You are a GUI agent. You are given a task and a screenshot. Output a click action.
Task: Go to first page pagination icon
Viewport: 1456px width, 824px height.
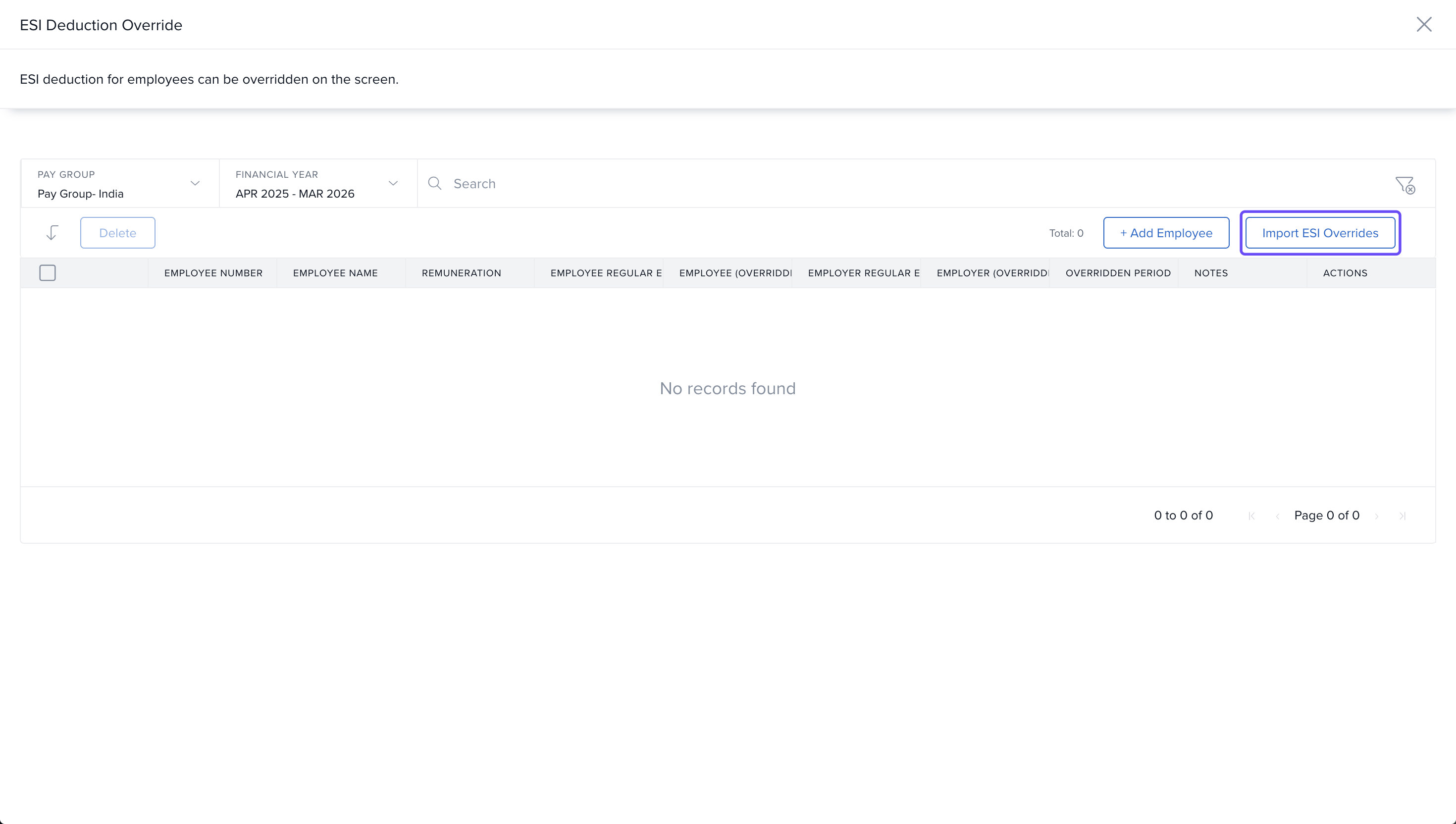tap(1252, 515)
